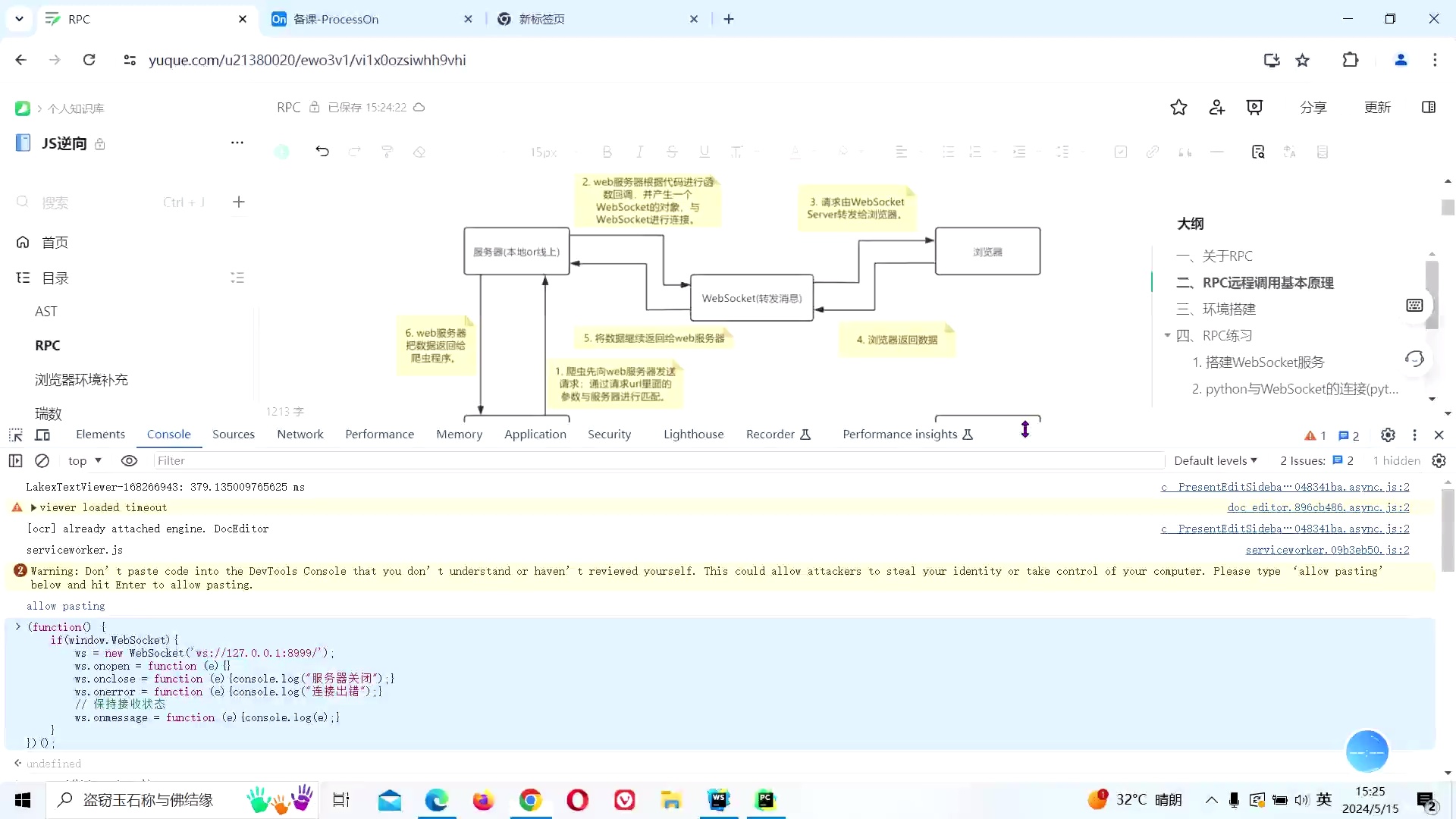Open the top context selector dropdown
This screenshot has height=819, width=1456.
click(84, 460)
